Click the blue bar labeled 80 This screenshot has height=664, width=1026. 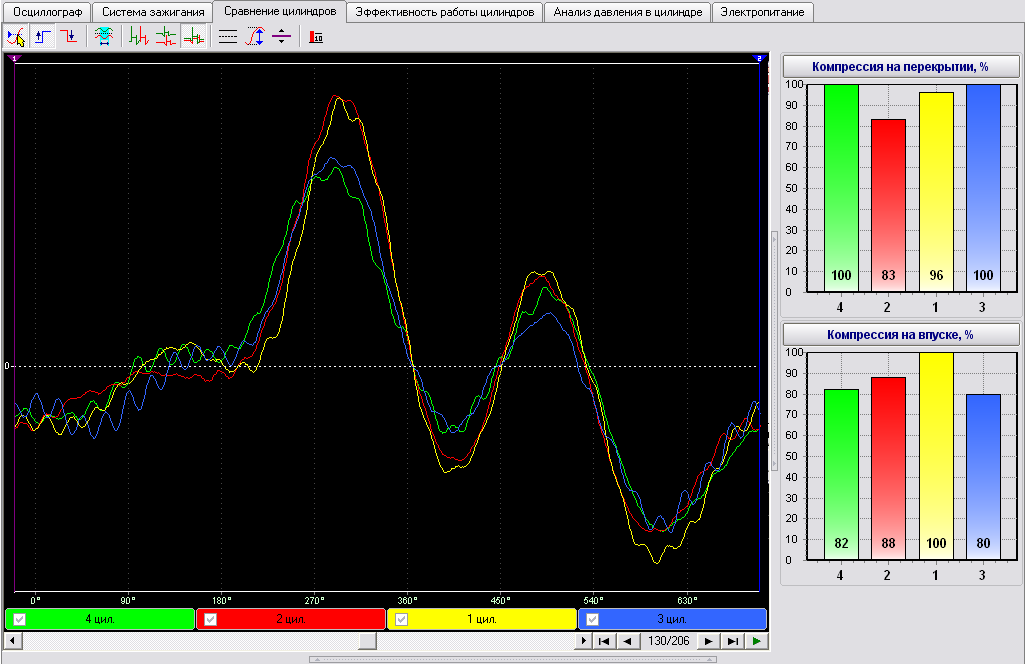point(983,476)
